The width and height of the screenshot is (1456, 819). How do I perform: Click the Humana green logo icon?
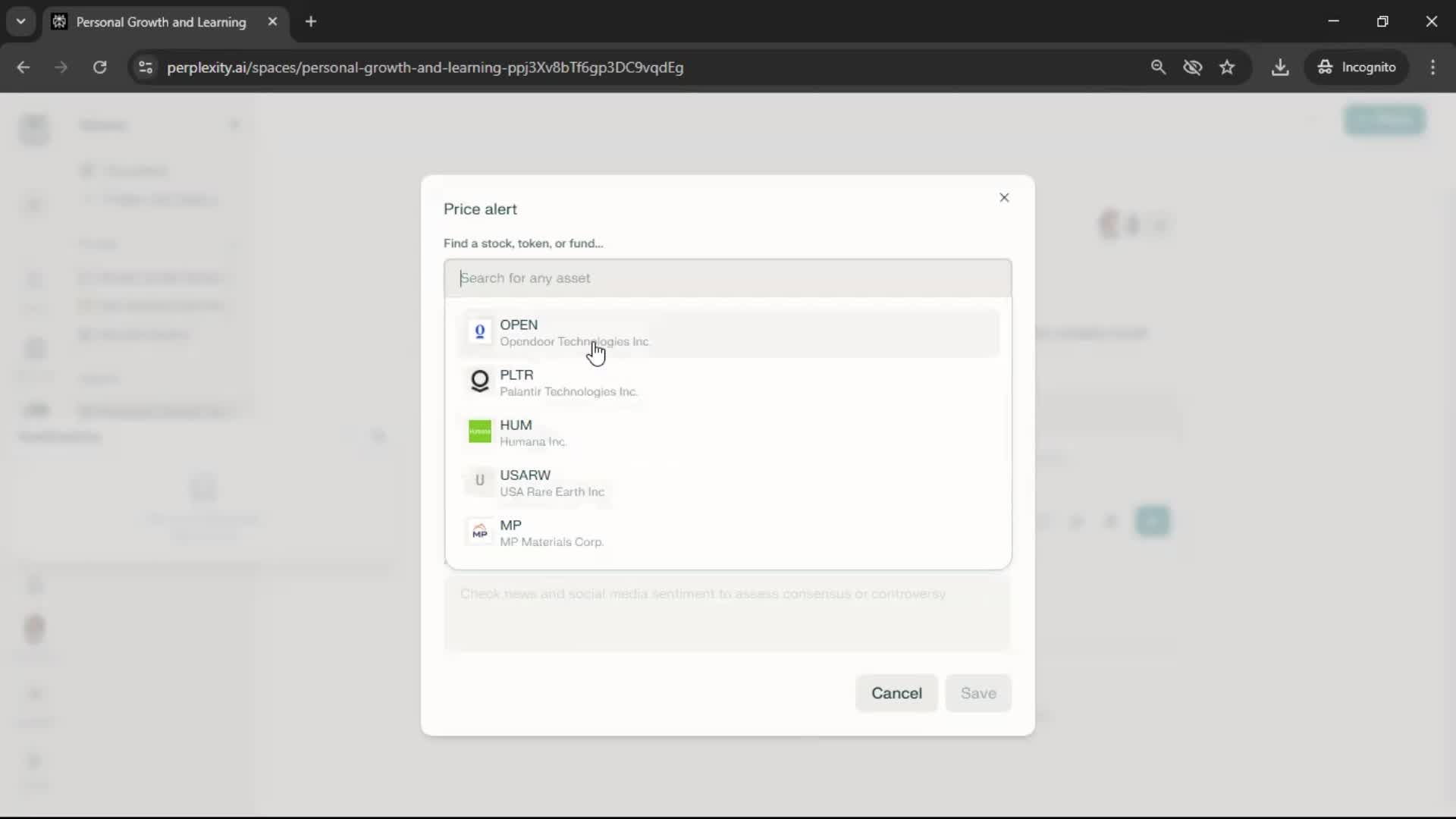(x=479, y=431)
